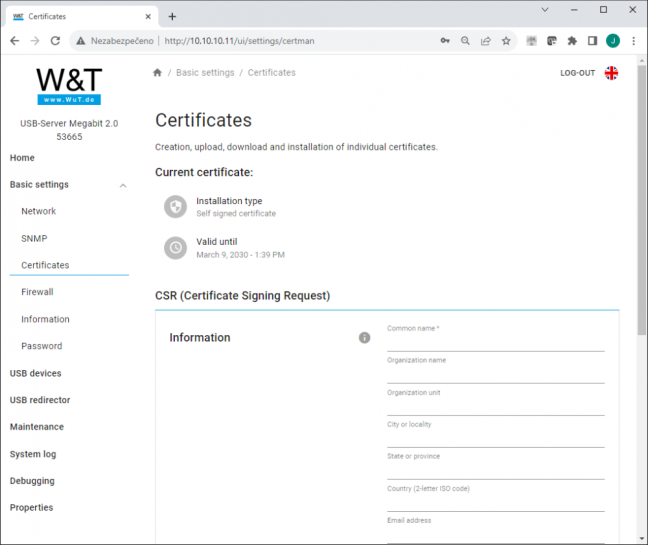Open Properties section
Image resolution: width=648 pixels, height=545 pixels.
coord(31,508)
